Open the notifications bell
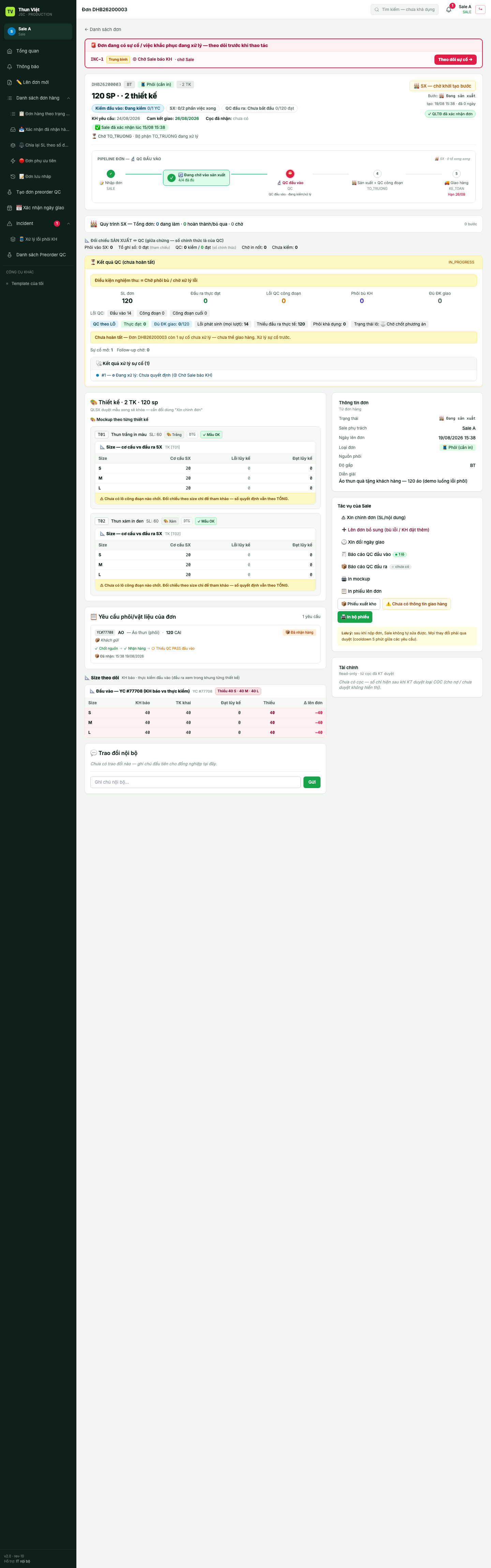The height and width of the screenshot is (1568, 491). [x=448, y=10]
